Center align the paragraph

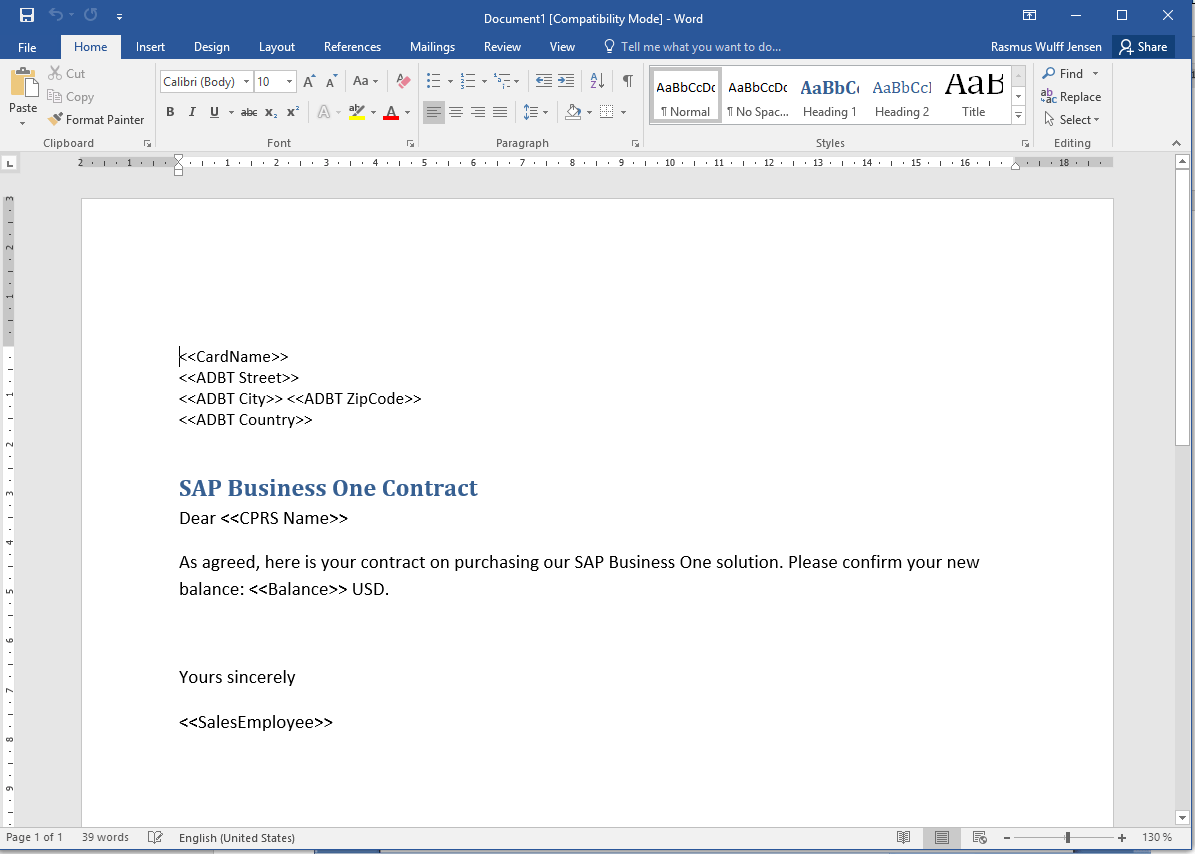[x=456, y=112]
